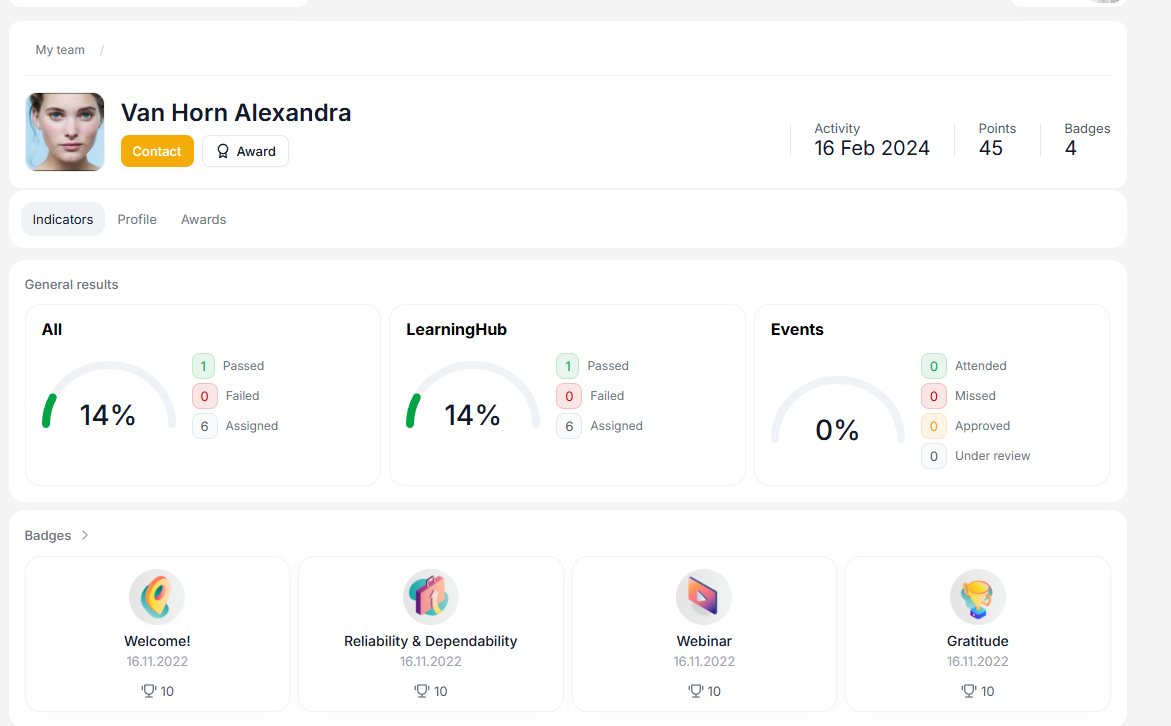
Task: Click the Reliability & Dependability badge icon
Action: [x=431, y=597]
